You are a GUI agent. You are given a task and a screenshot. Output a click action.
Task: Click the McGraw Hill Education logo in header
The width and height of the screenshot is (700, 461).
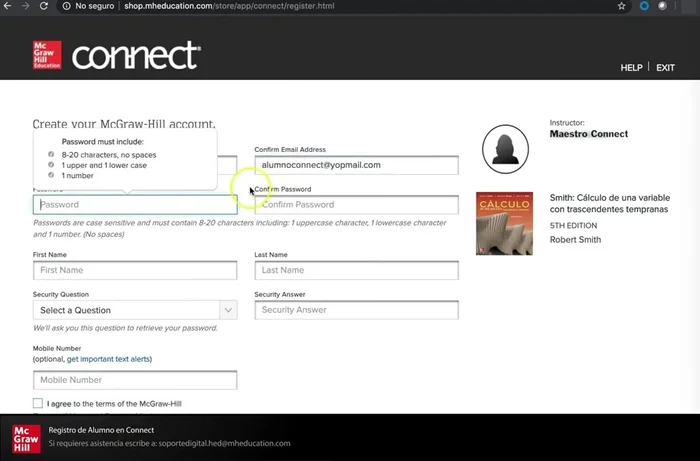(x=47, y=55)
